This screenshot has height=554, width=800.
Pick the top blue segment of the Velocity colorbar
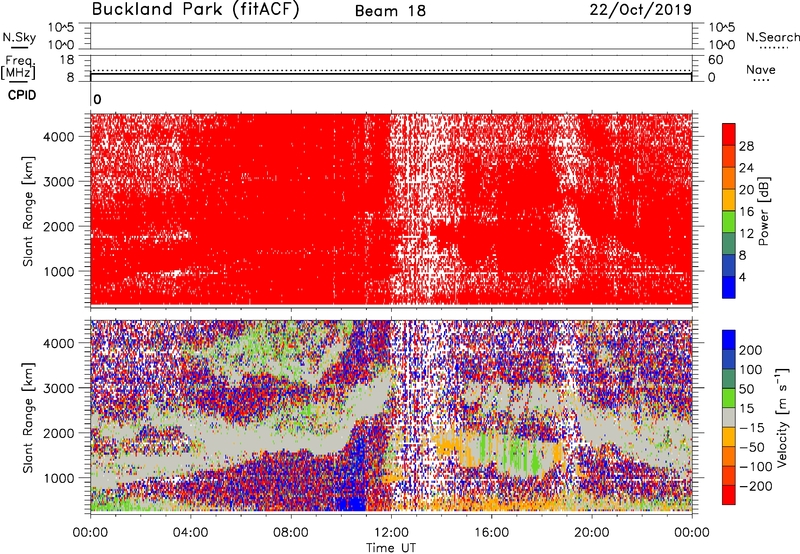pos(729,340)
